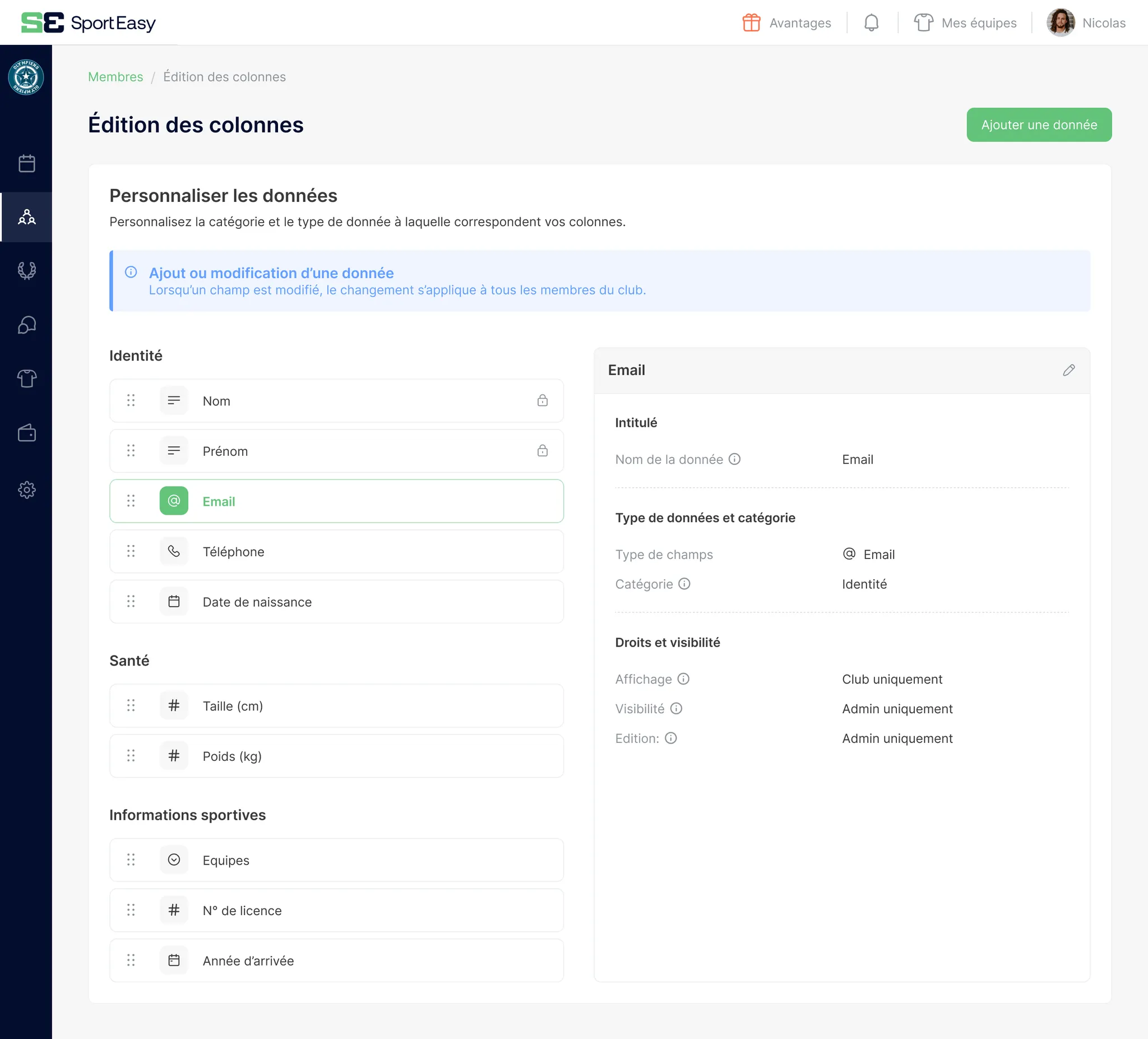Screen dimensions: 1148x1039
Task: Open the wallet sidebar icon
Action: click(26, 433)
